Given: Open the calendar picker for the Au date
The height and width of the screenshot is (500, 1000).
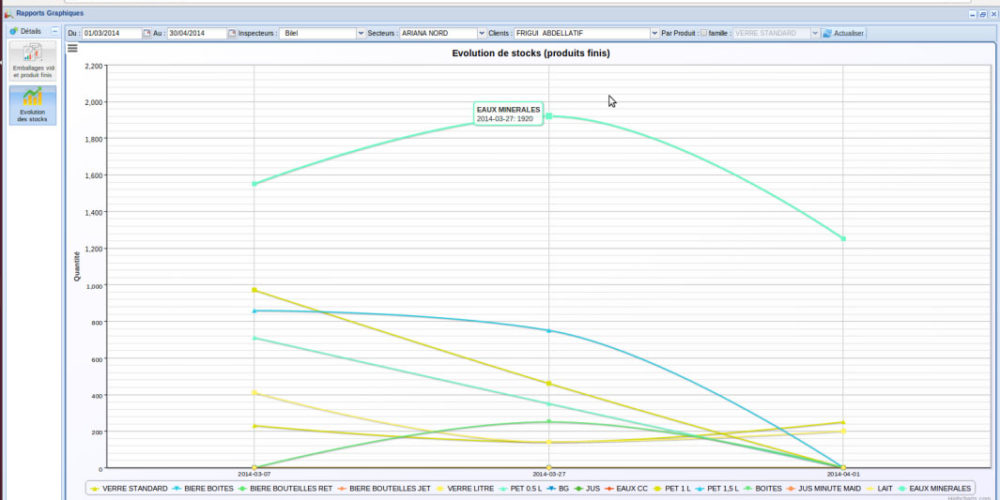Looking at the screenshot, I should (x=232, y=33).
